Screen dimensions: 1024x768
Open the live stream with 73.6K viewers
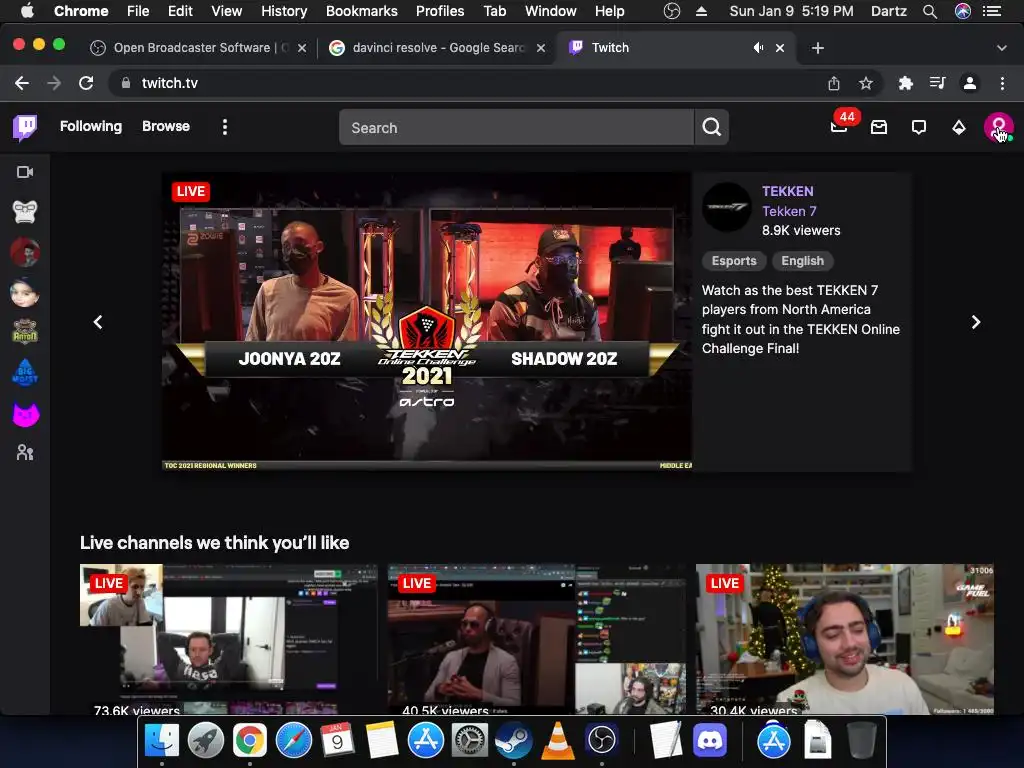point(229,639)
